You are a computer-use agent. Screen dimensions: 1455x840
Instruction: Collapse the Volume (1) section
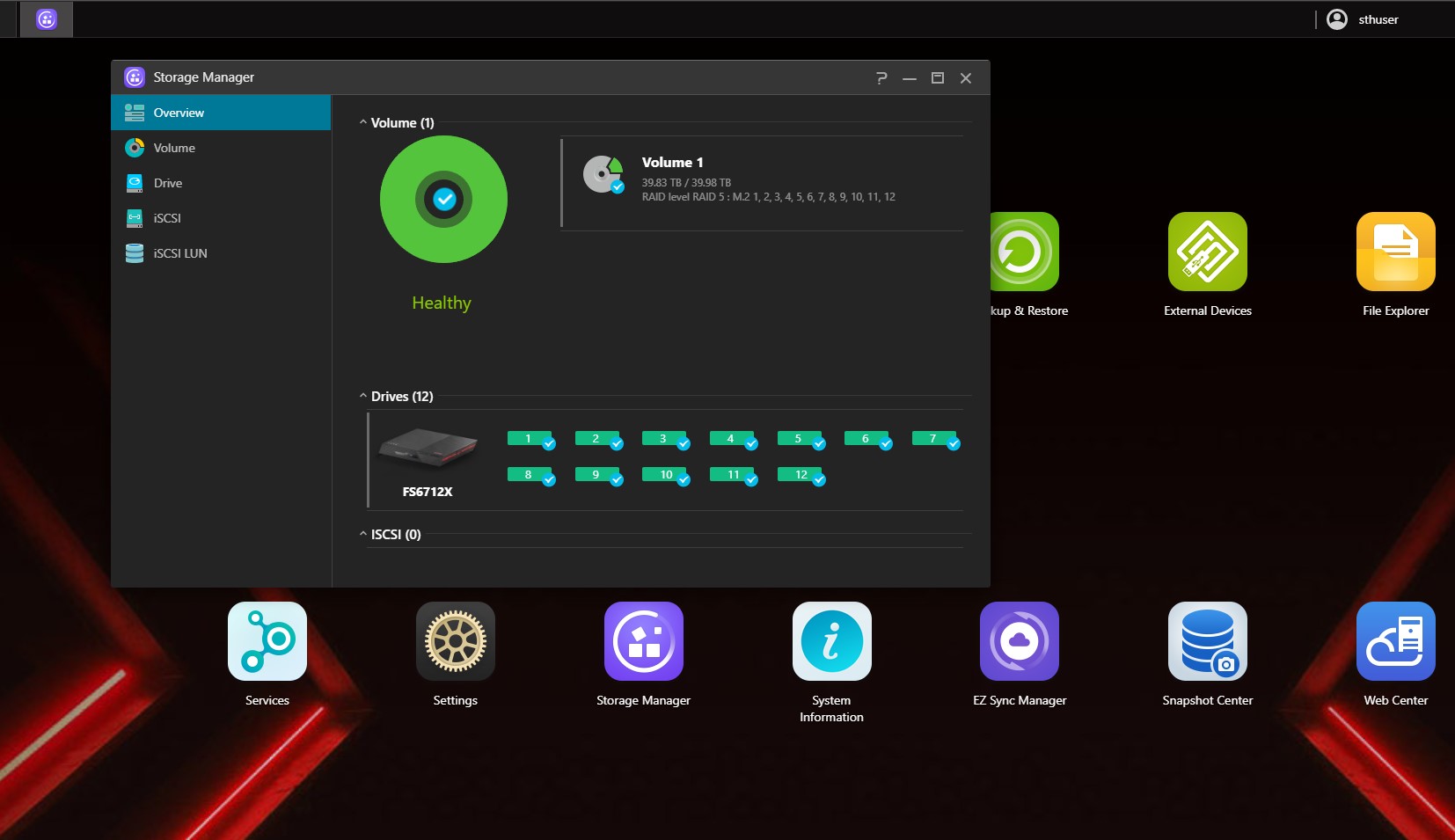363,122
